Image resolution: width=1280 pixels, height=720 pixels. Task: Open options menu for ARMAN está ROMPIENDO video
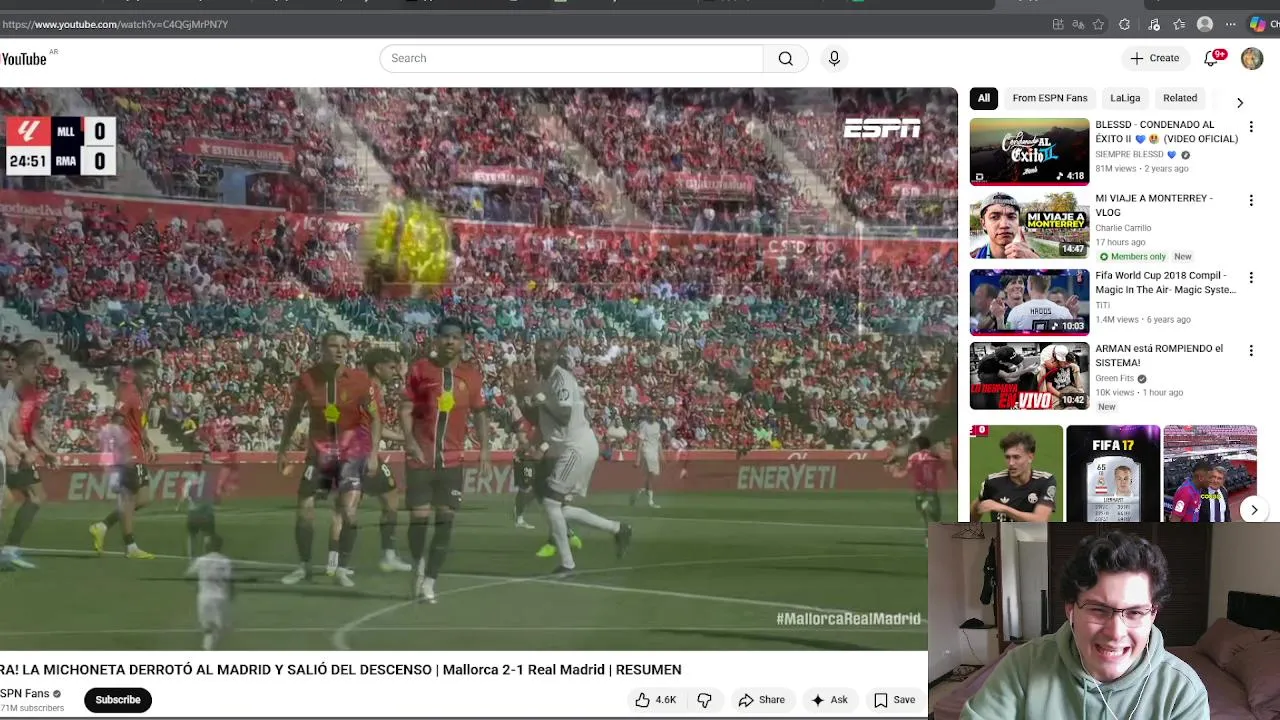(x=1251, y=351)
